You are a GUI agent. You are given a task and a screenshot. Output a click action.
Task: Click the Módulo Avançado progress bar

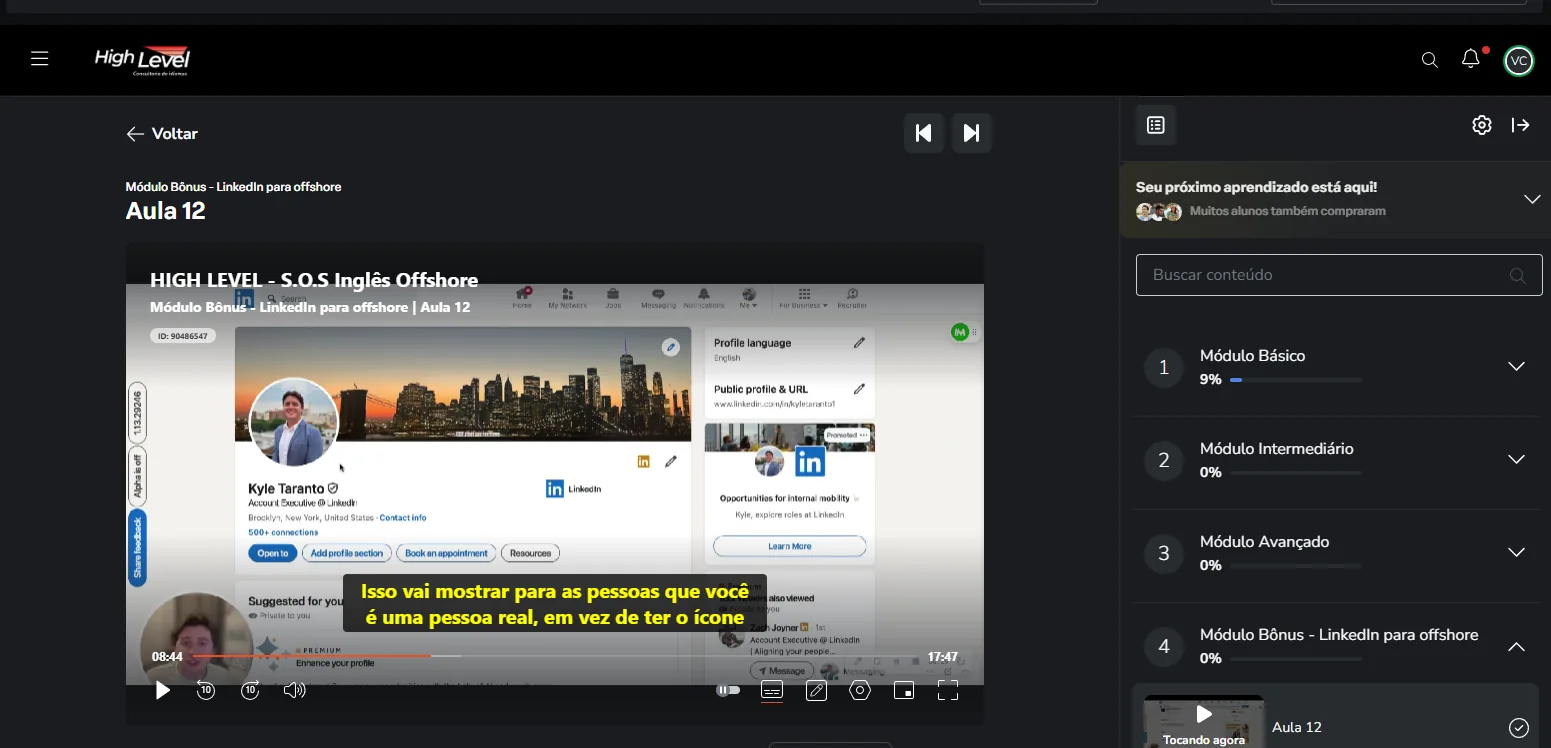pyautogui.click(x=1296, y=566)
